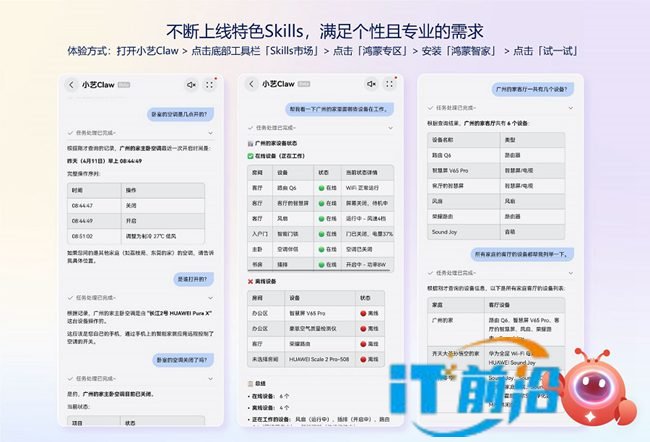This screenshot has width=650, height=442.
Task: Open the four-dot menu in left panel
Action: (x=210, y=85)
